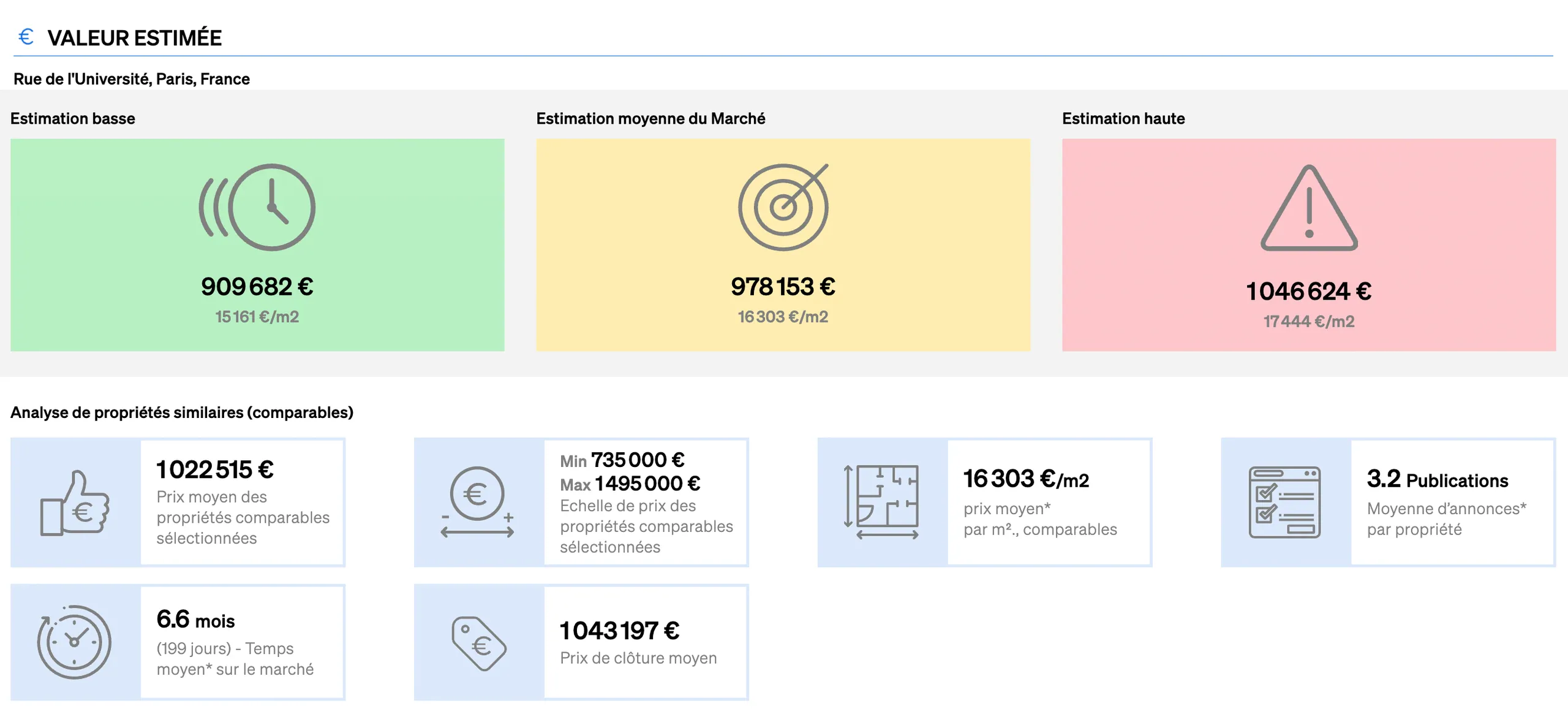Click the target icon in Estimation moyenne card

[783, 207]
